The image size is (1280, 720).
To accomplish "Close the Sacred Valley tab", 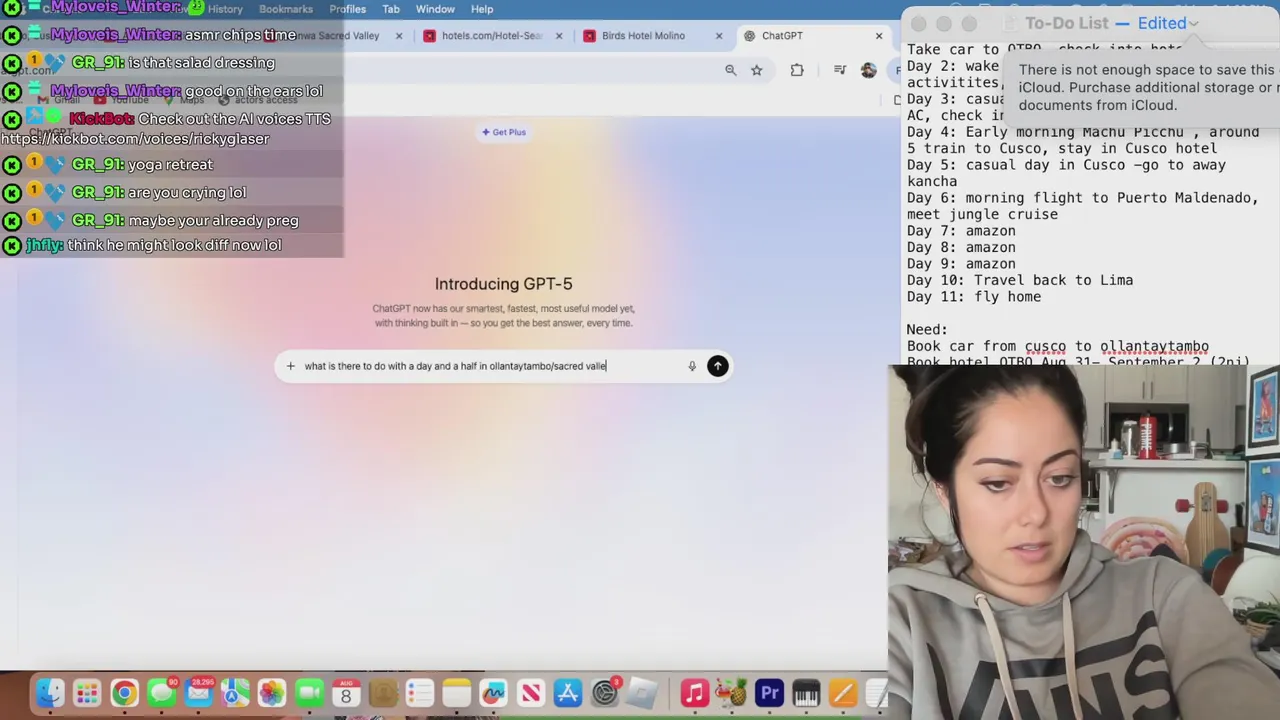I will pyautogui.click(x=399, y=36).
